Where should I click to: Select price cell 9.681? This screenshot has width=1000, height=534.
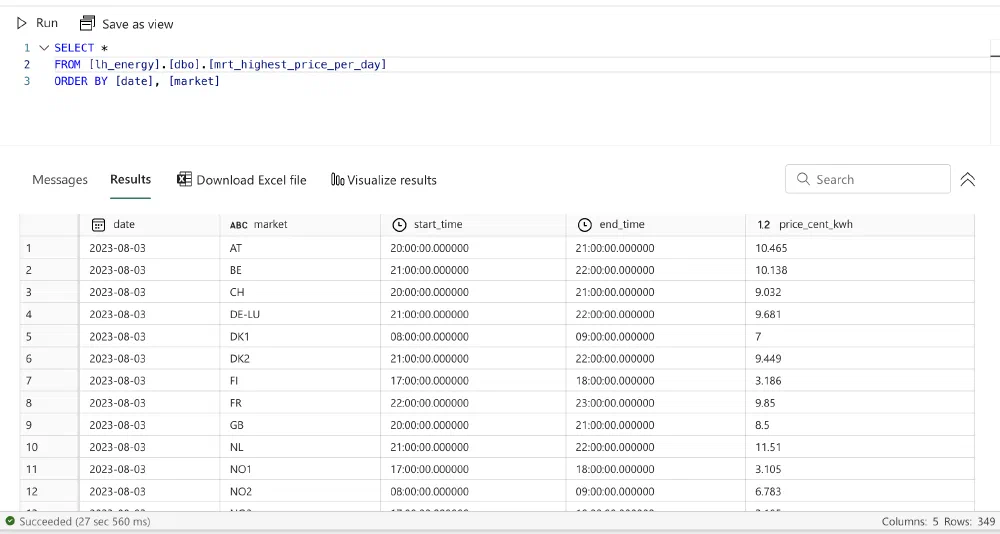[x=860, y=315]
